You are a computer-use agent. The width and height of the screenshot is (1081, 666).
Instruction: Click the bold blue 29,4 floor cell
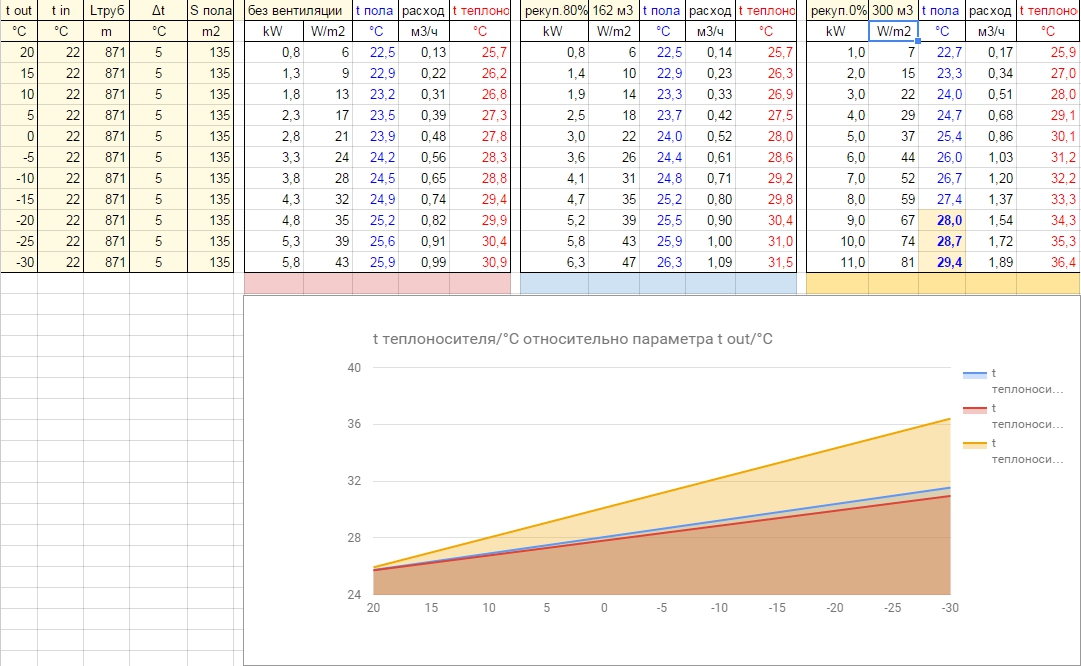coord(942,262)
